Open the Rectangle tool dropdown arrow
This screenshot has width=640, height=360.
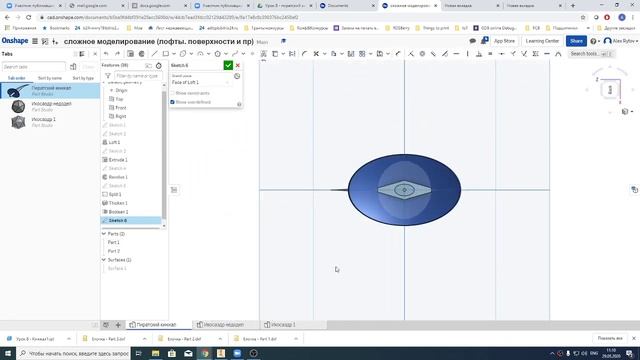[173, 54]
